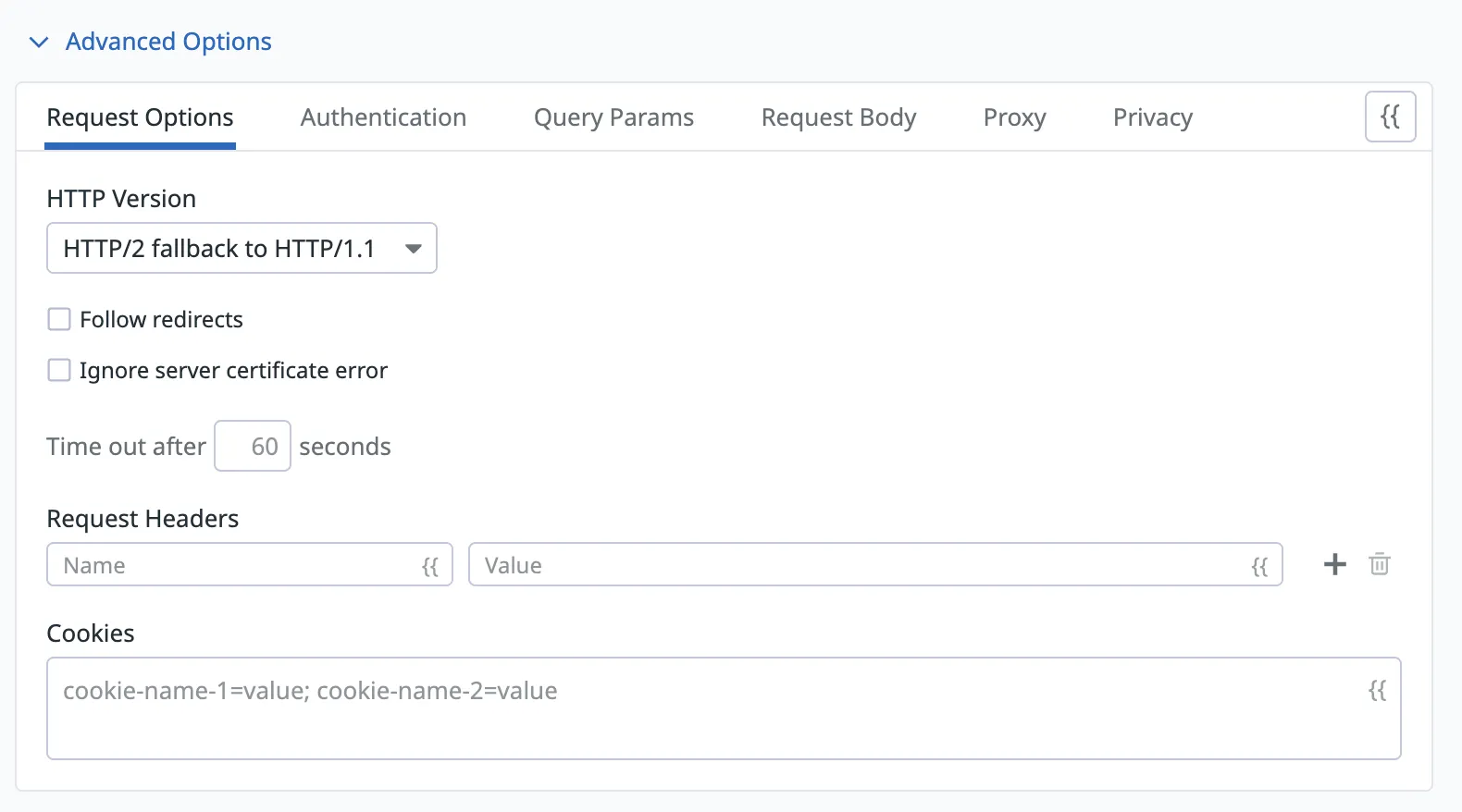The image size is (1462, 812).
Task: Switch to the Authentication tab
Action: 383,117
